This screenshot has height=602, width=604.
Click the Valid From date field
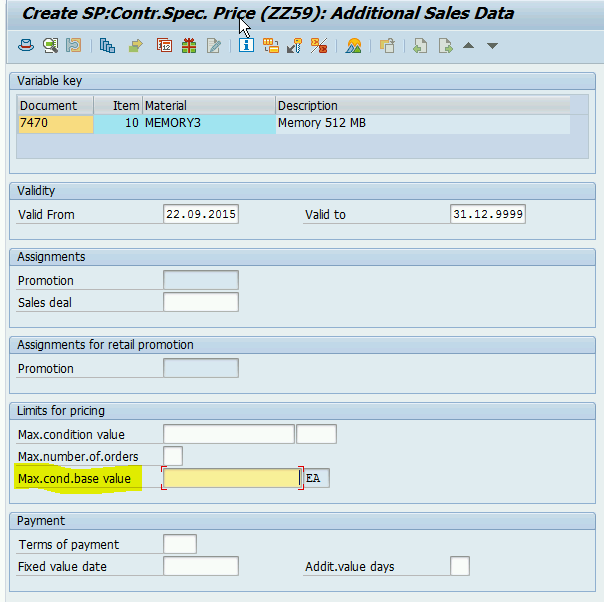(x=200, y=214)
